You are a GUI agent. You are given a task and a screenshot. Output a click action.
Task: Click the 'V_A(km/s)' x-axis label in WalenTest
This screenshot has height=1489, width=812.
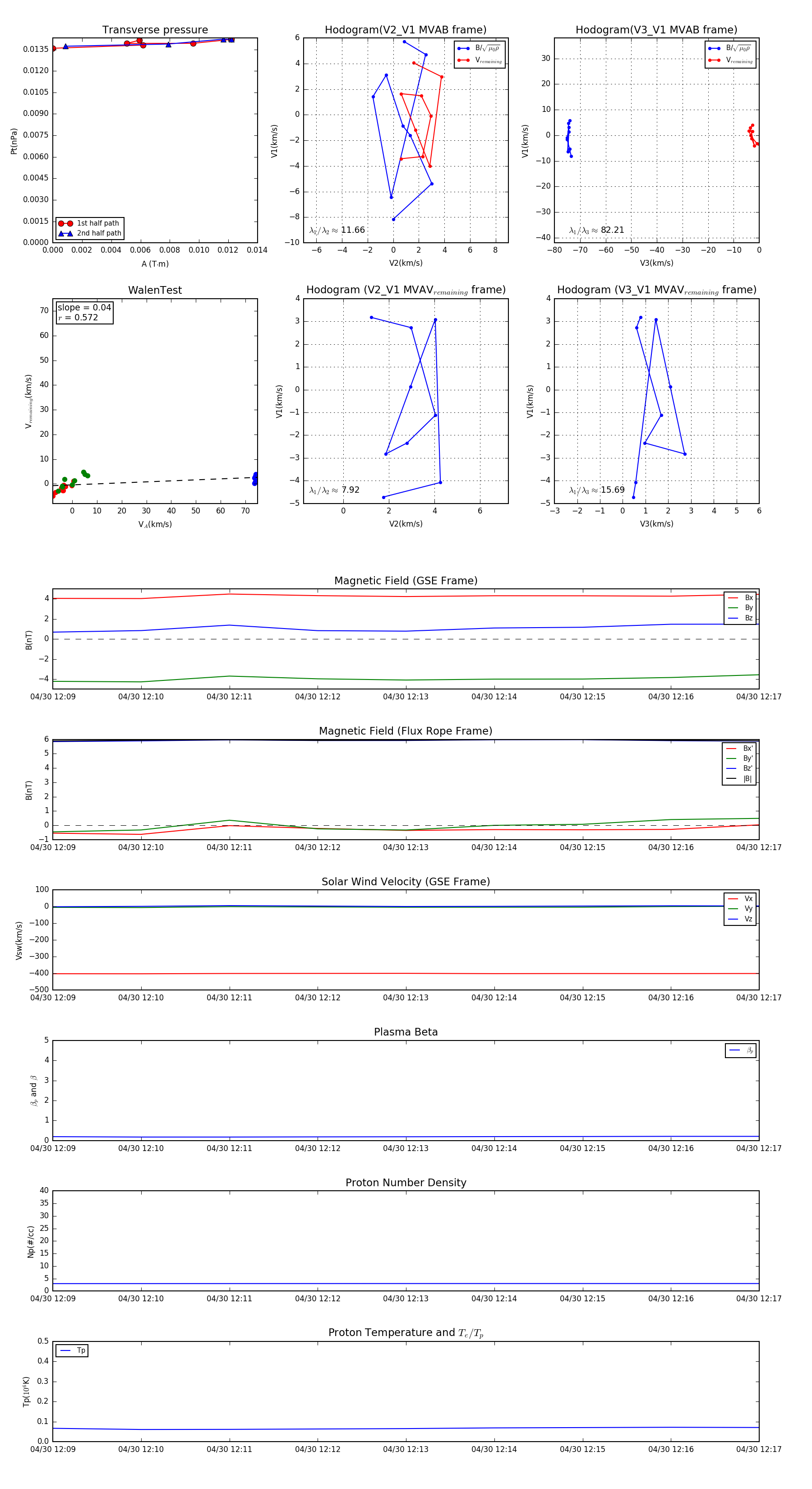(155, 524)
